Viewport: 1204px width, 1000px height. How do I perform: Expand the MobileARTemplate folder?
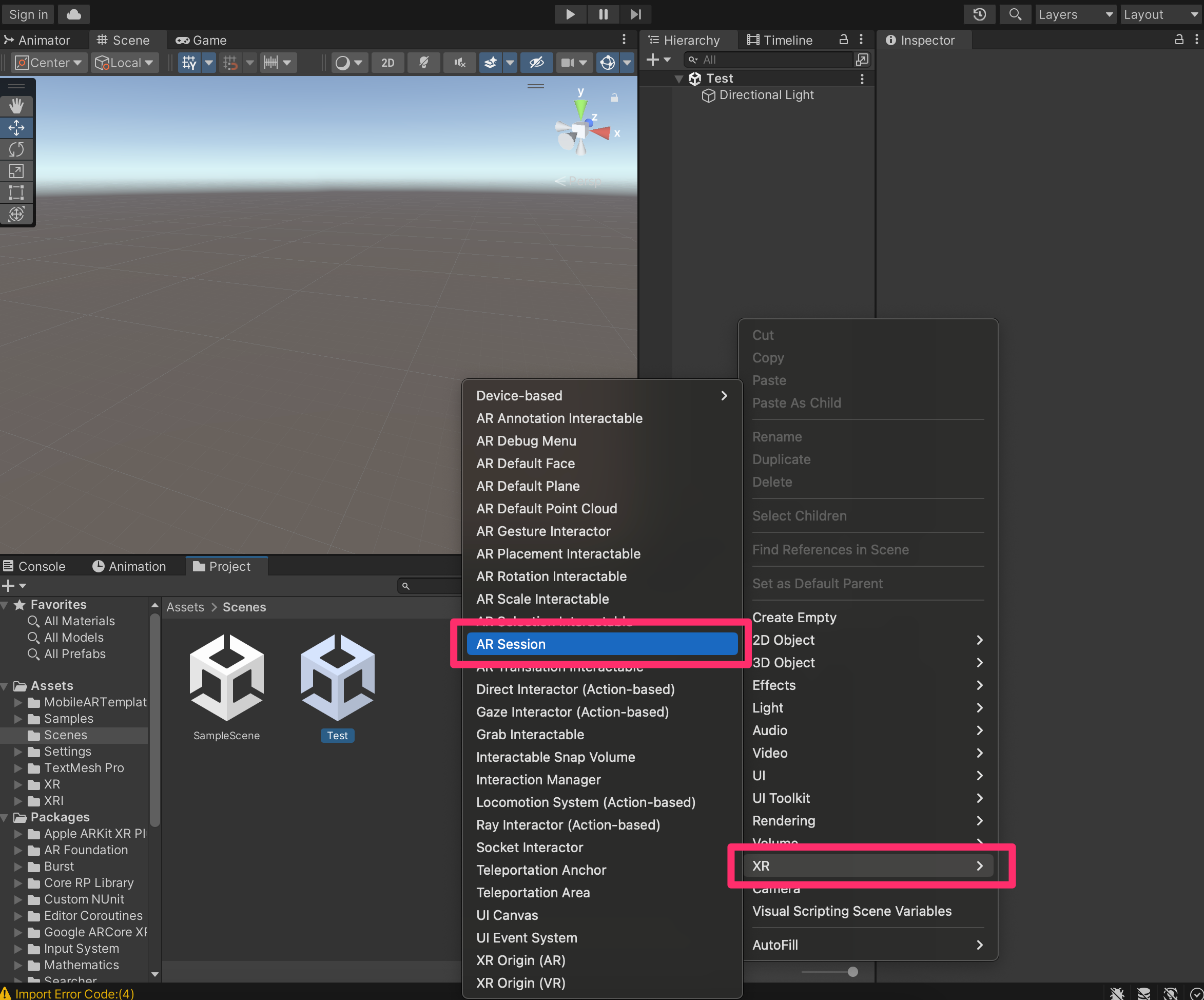pyautogui.click(x=18, y=702)
